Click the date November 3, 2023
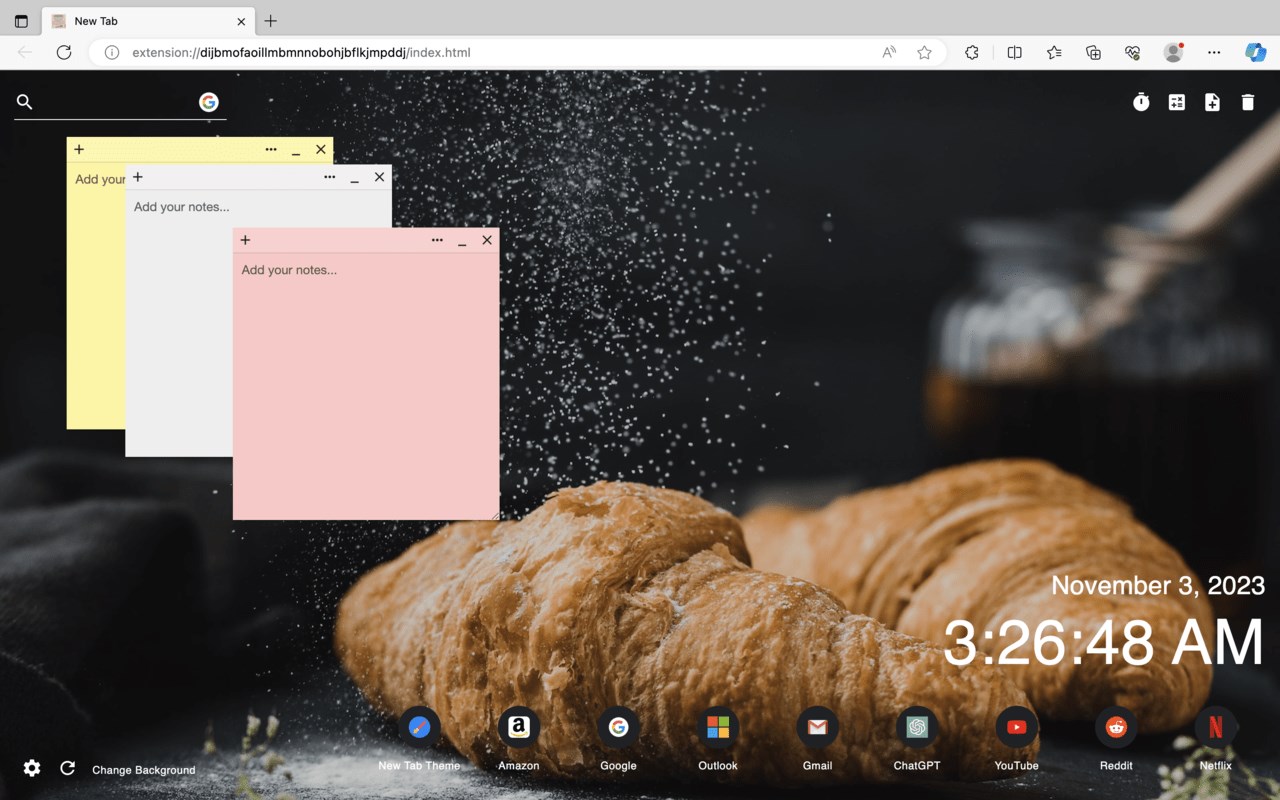1280x800 pixels. [1158, 585]
